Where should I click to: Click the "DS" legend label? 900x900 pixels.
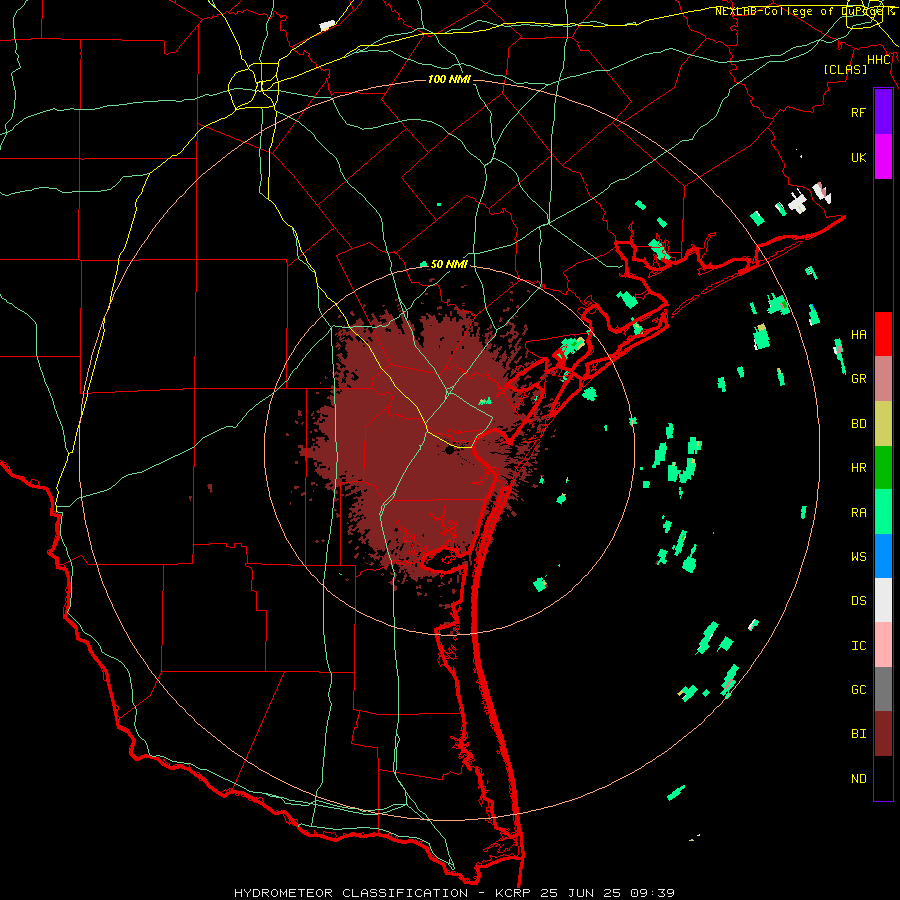click(859, 601)
